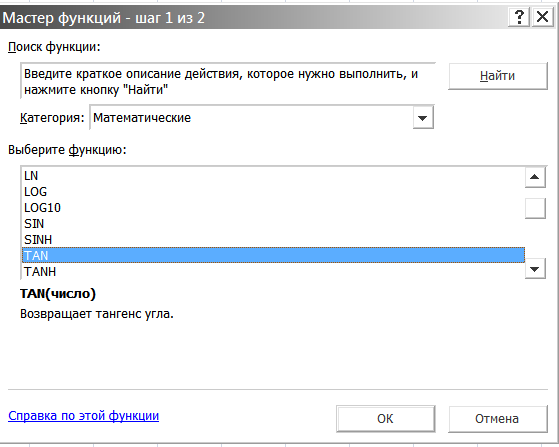Open the Категория dropdown arrow

(423, 118)
